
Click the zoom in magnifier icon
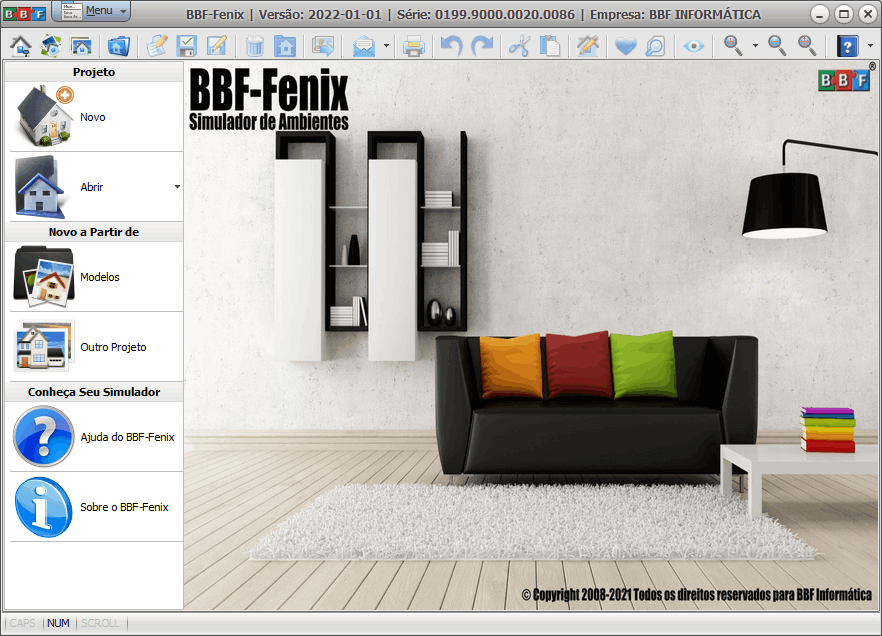coord(733,46)
